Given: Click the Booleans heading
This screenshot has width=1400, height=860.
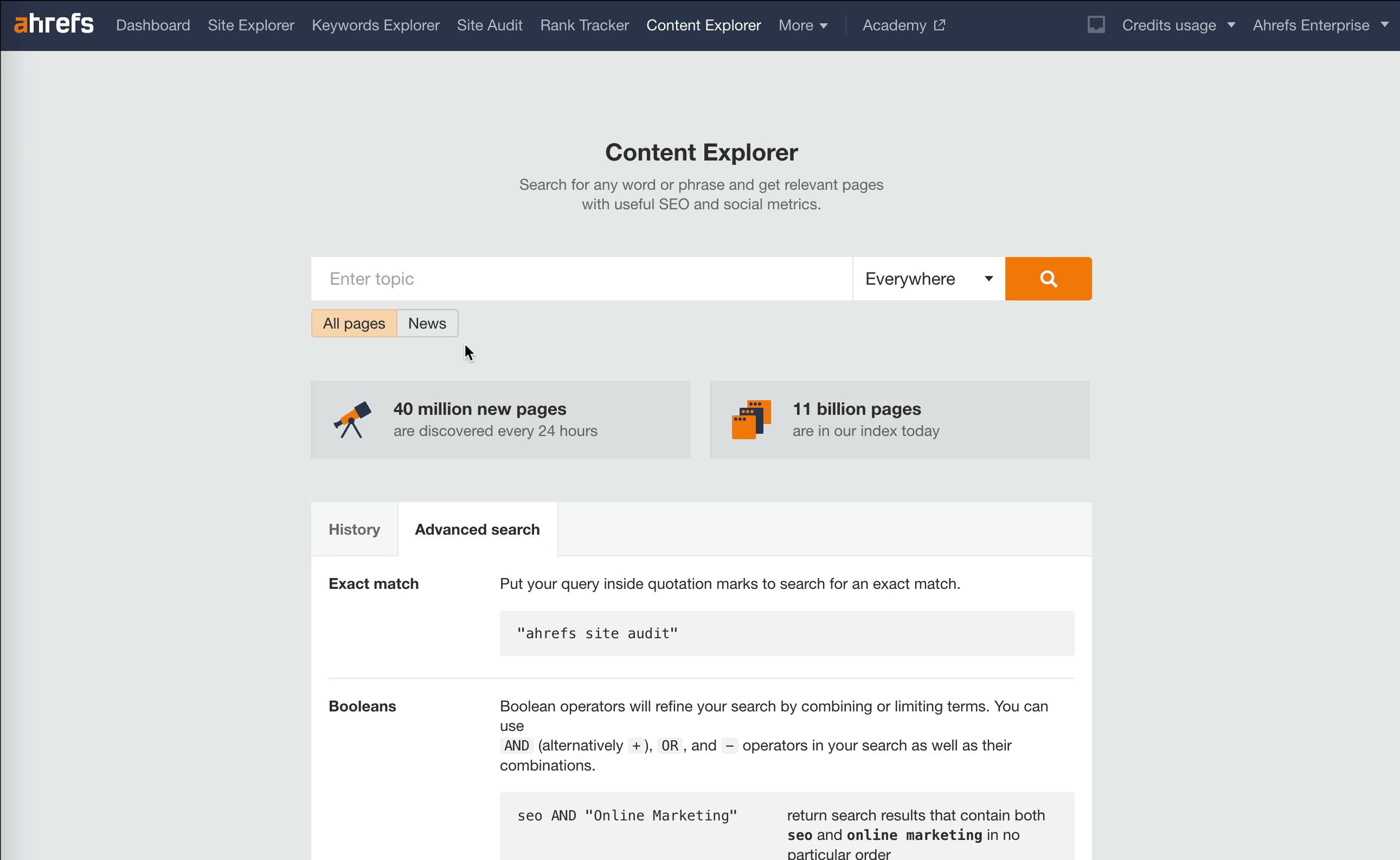Looking at the screenshot, I should tap(362, 706).
